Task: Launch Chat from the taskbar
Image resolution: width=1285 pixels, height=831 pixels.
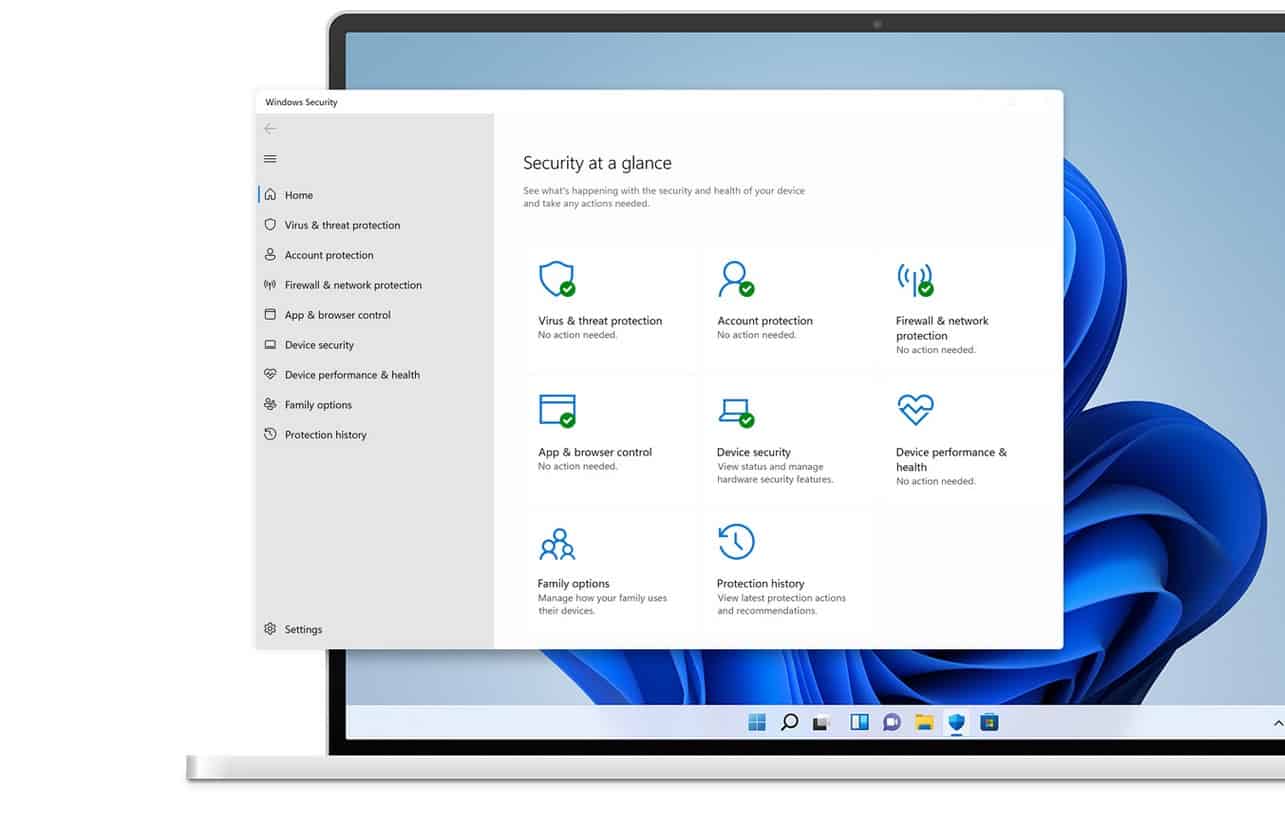Action: coord(891,722)
